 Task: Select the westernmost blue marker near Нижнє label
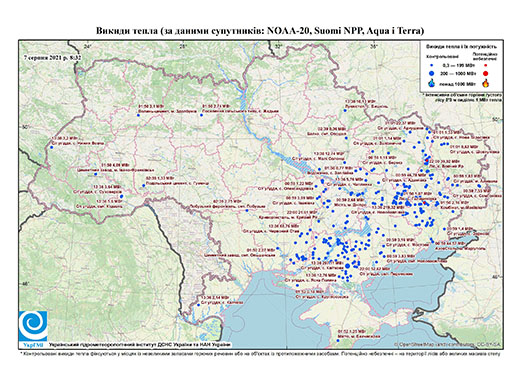click(51, 147)
